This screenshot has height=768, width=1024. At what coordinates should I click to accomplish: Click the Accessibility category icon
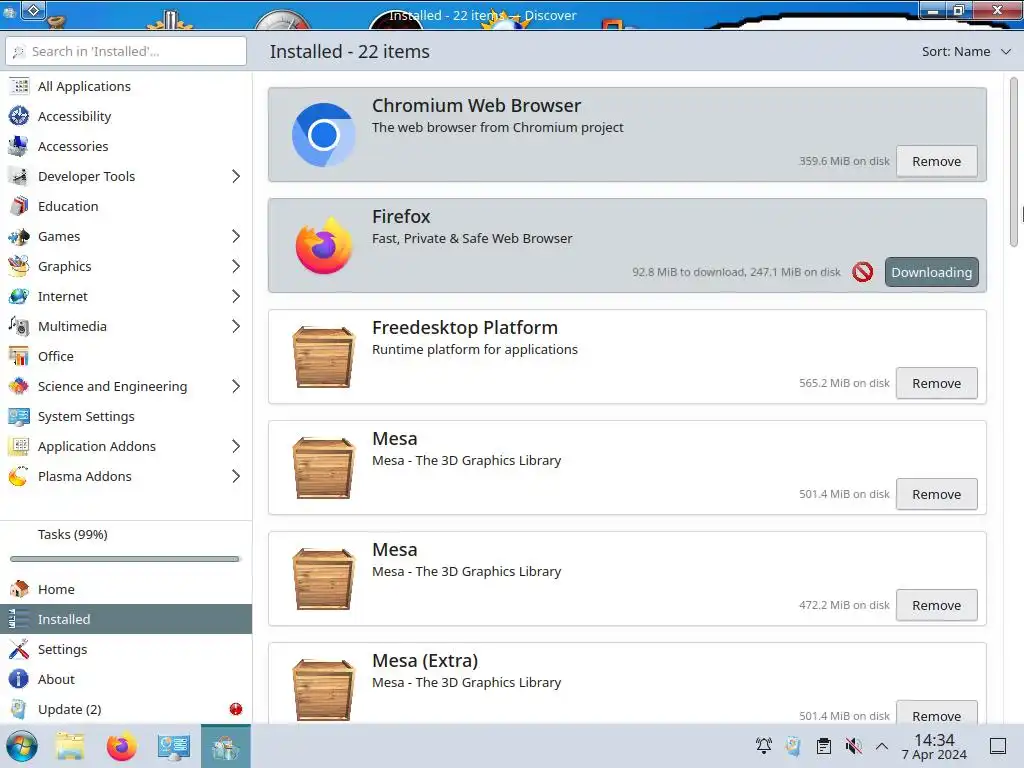tap(19, 116)
